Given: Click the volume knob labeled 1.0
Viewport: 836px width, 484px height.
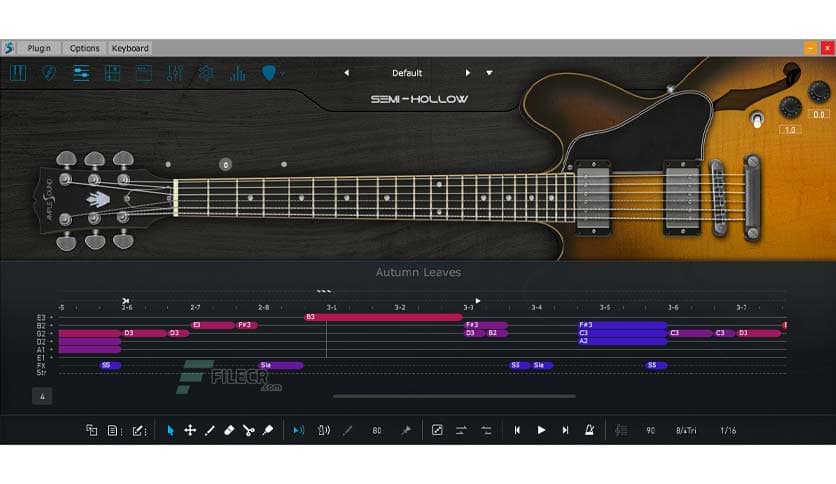Looking at the screenshot, I should pos(790,107).
